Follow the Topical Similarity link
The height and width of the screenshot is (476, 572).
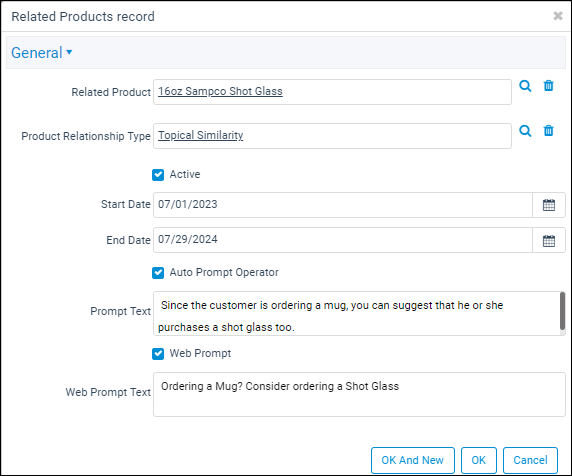pos(200,135)
